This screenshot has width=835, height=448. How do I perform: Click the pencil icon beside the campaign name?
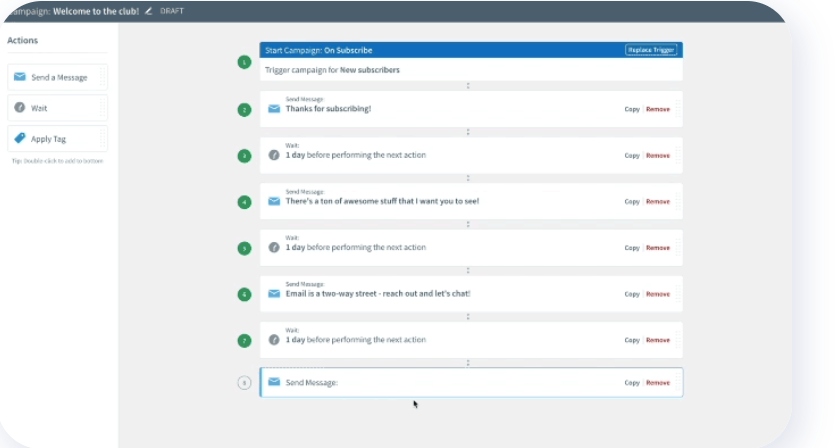pos(149,11)
